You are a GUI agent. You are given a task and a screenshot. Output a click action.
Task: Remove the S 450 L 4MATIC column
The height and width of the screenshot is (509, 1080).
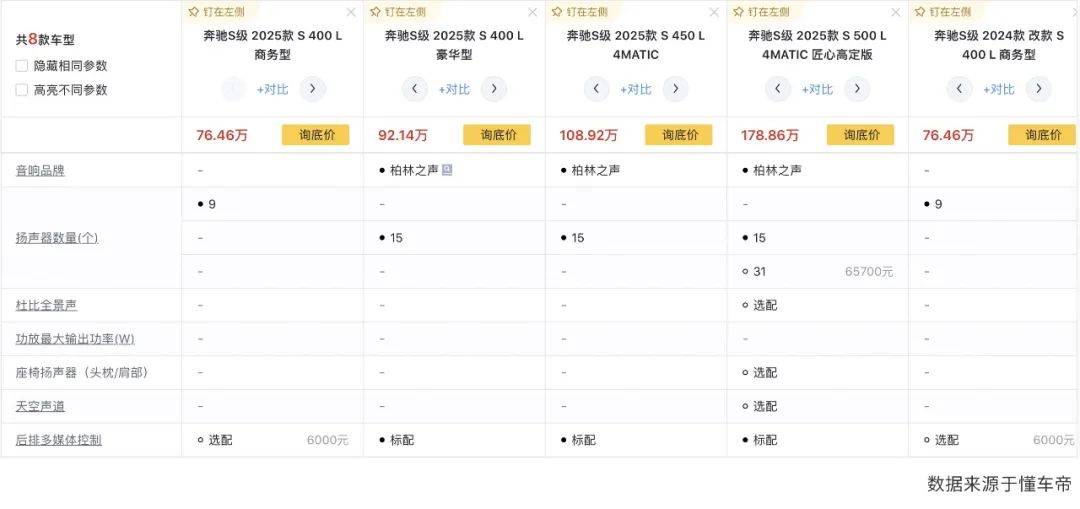(714, 12)
